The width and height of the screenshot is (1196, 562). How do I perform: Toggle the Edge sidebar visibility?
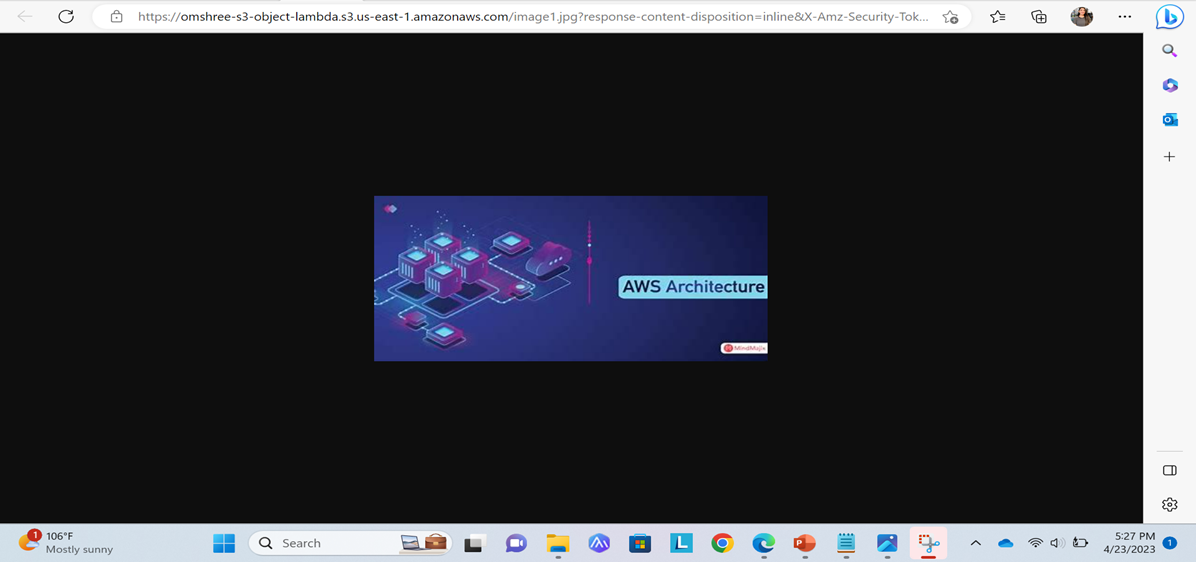click(1169, 470)
